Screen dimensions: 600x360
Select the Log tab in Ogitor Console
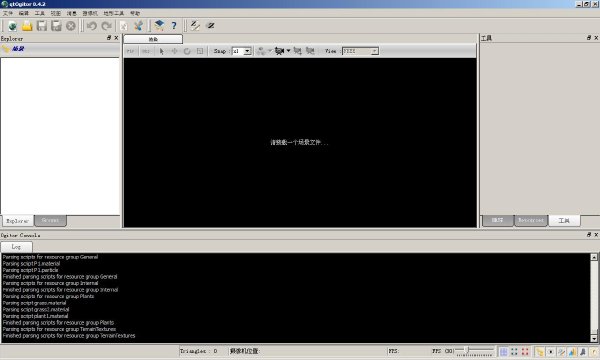[x=16, y=247]
